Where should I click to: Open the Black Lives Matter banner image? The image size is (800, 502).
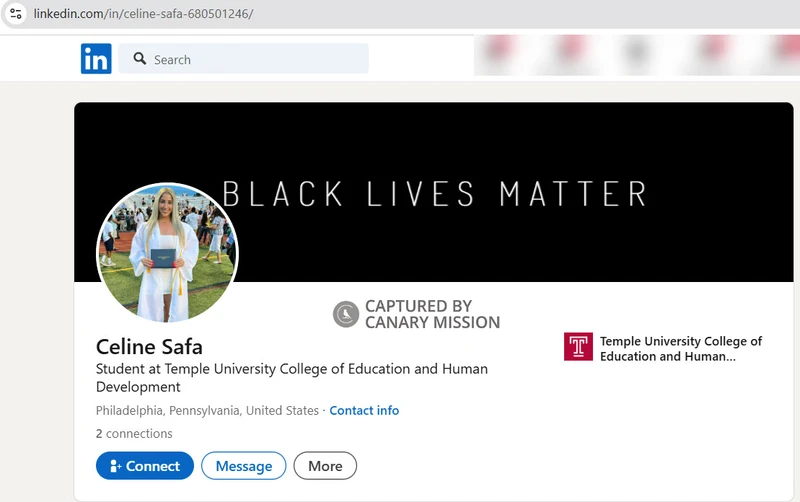[x=434, y=192]
